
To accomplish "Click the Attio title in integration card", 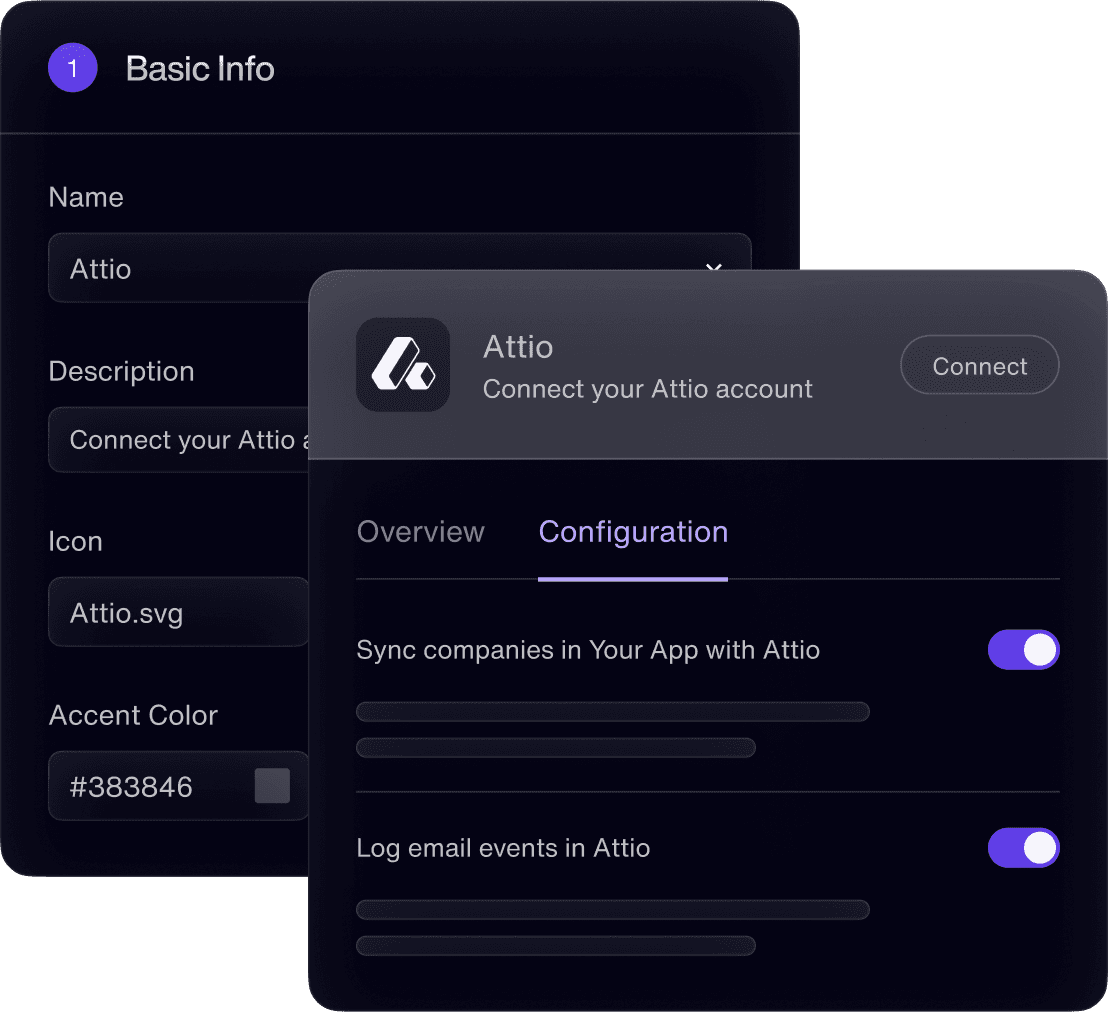I will (517, 347).
